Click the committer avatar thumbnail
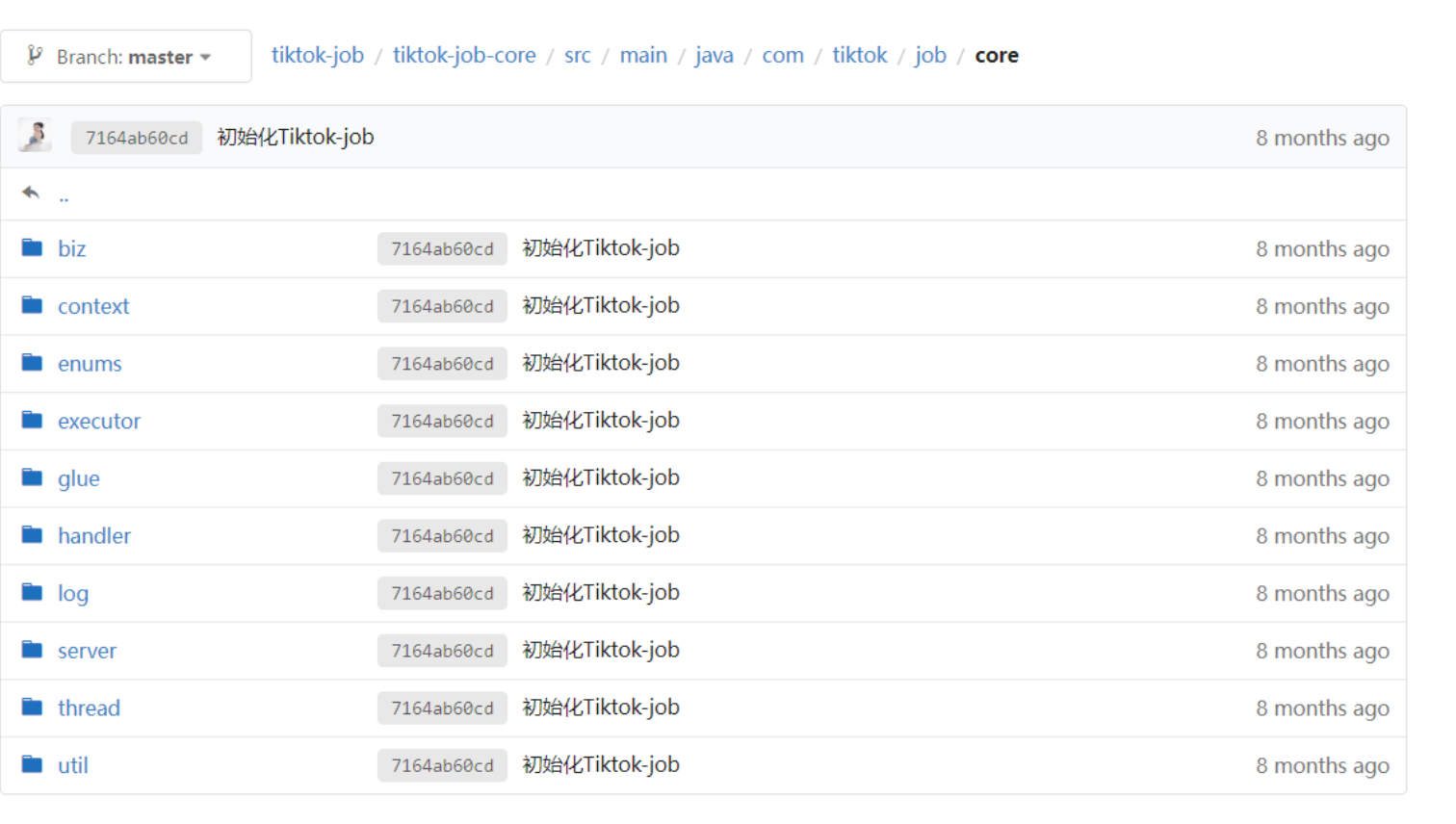The image size is (1456, 824). (36, 137)
